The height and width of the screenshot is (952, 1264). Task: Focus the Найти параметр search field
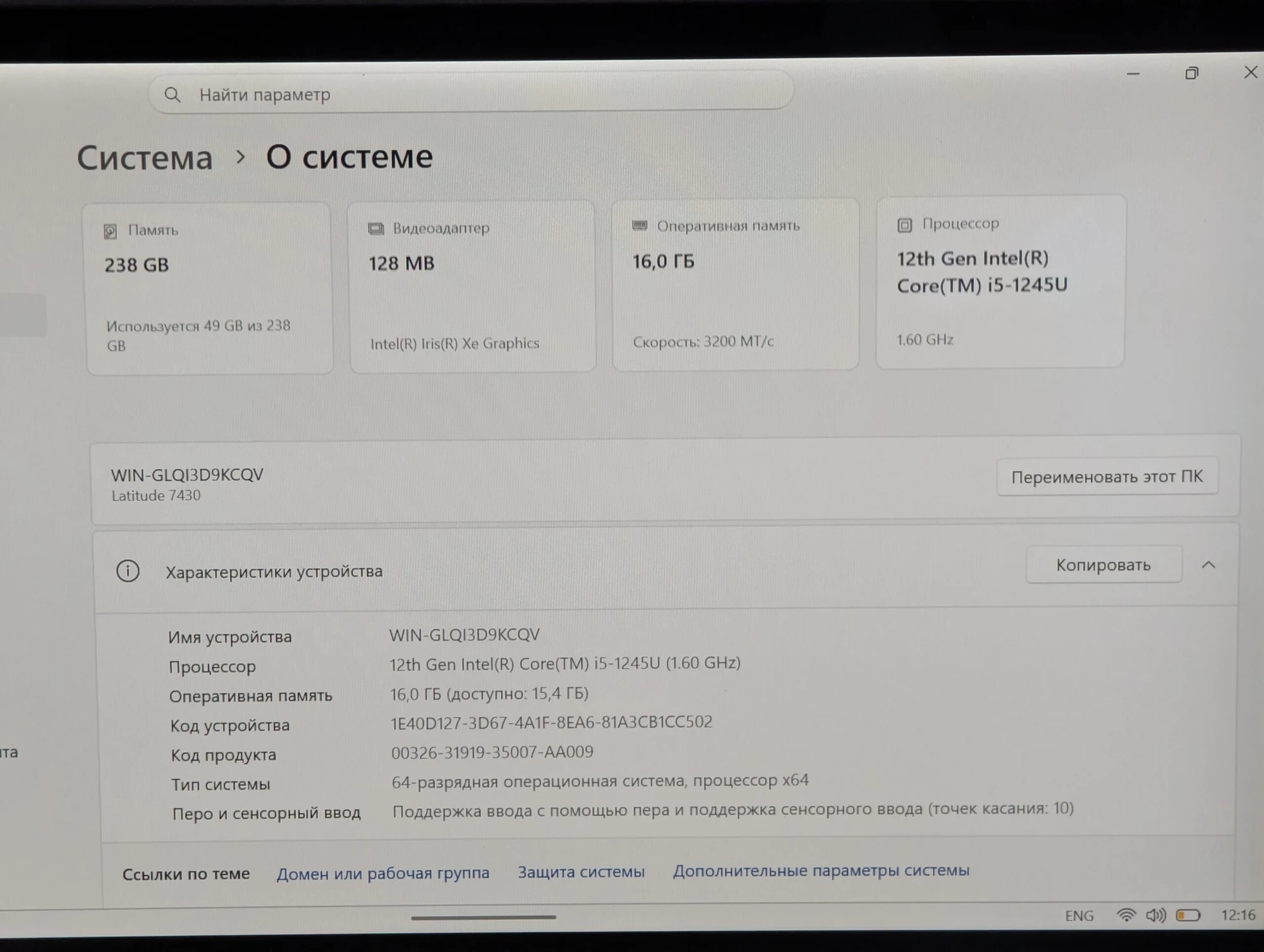point(471,94)
